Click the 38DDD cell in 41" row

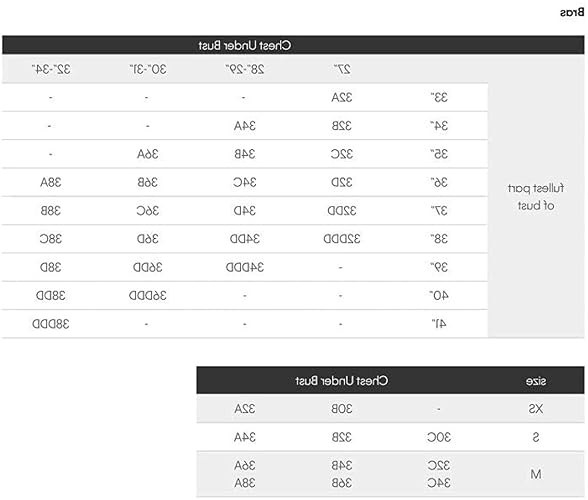pyautogui.click(x=51, y=324)
